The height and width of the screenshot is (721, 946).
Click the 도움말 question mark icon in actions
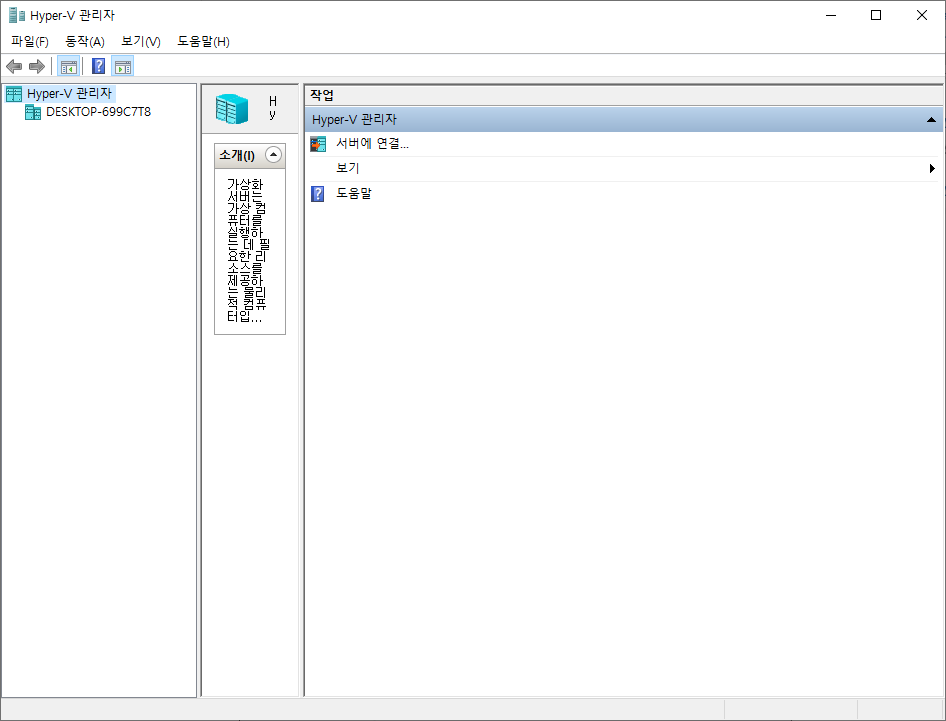click(x=317, y=194)
